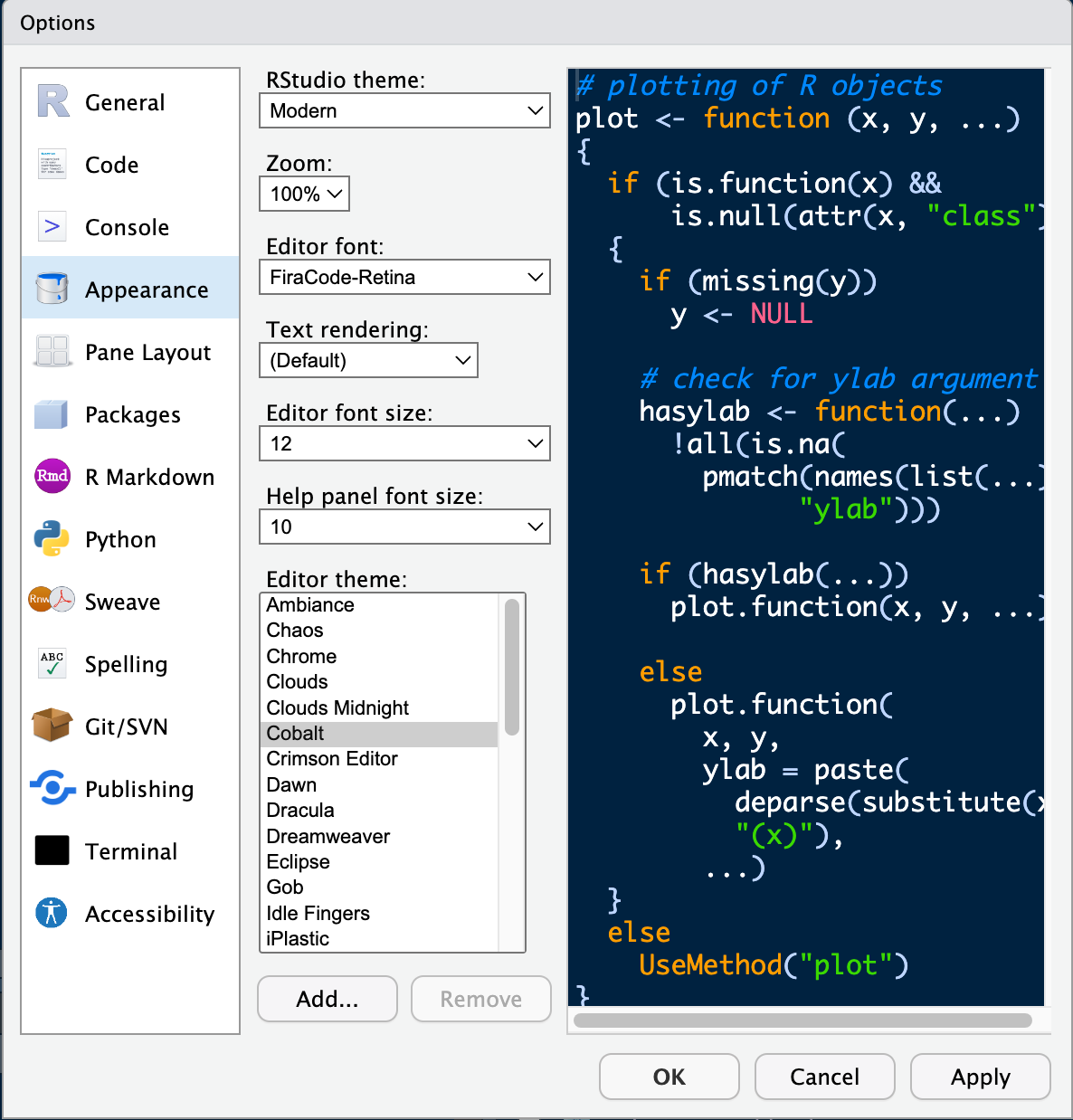Select the Chrome editor theme

point(379,656)
